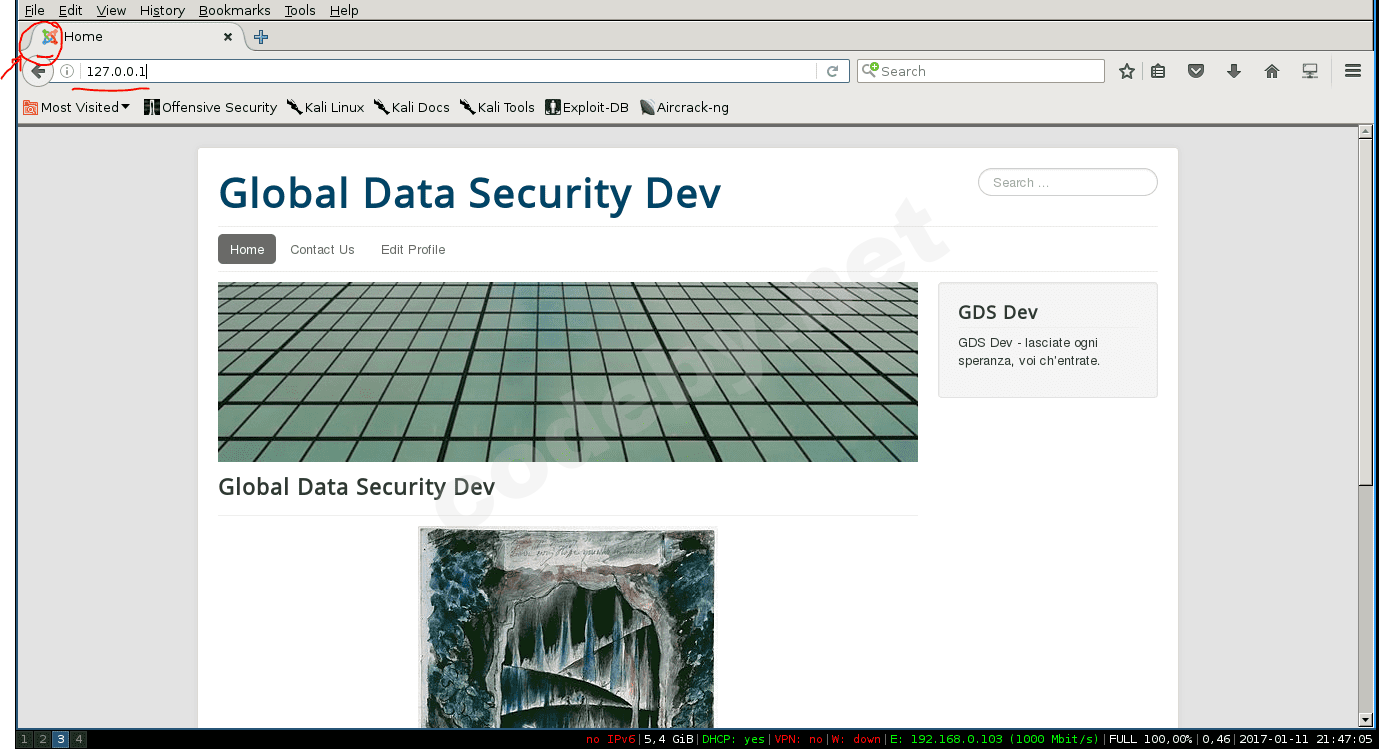Open the downloads arrow icon
Image resolution: width=1379 pixels, height=749 pixels.
(1234, 71)
